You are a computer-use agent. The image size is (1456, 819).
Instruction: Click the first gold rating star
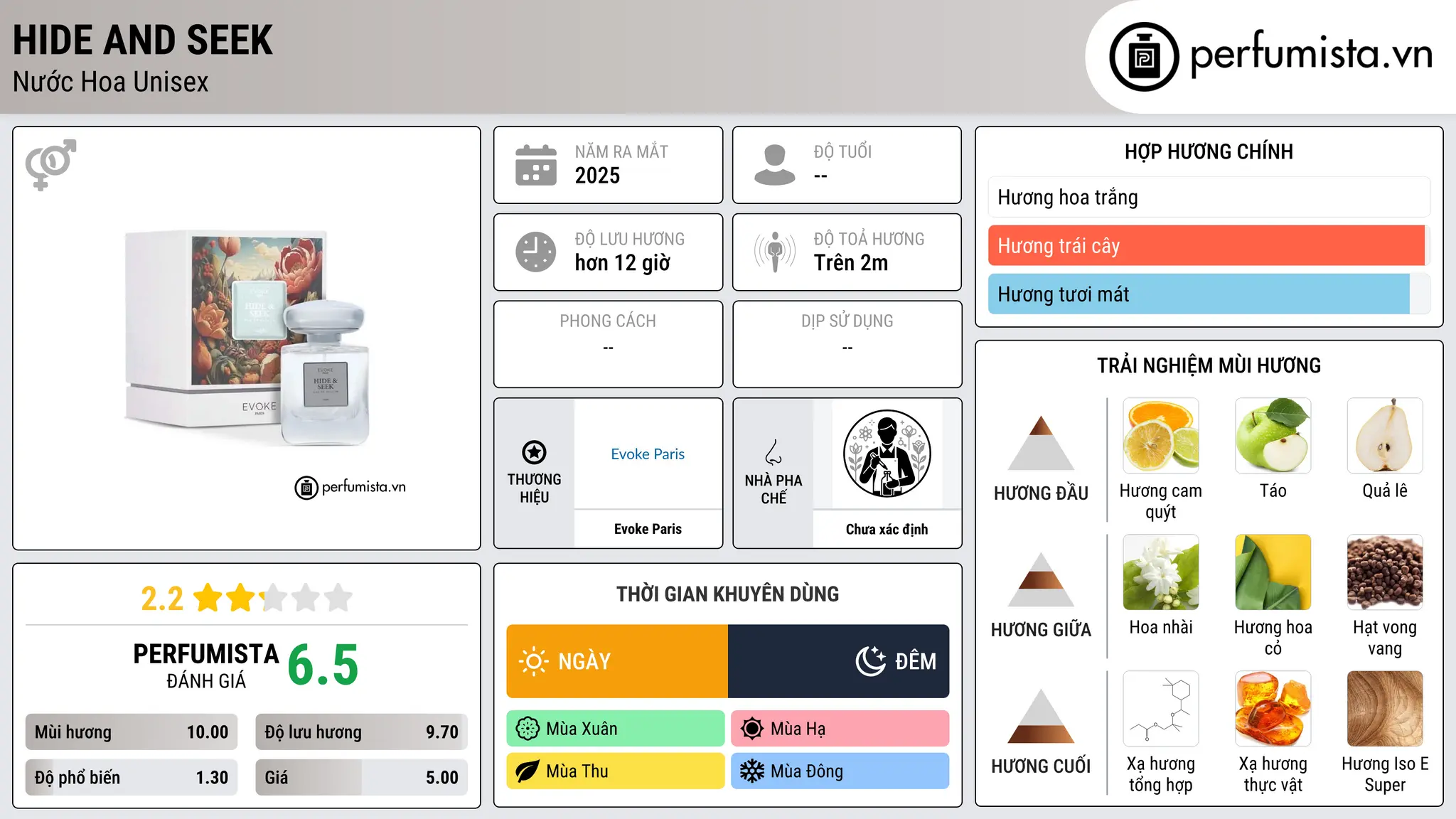coord(208,598)
